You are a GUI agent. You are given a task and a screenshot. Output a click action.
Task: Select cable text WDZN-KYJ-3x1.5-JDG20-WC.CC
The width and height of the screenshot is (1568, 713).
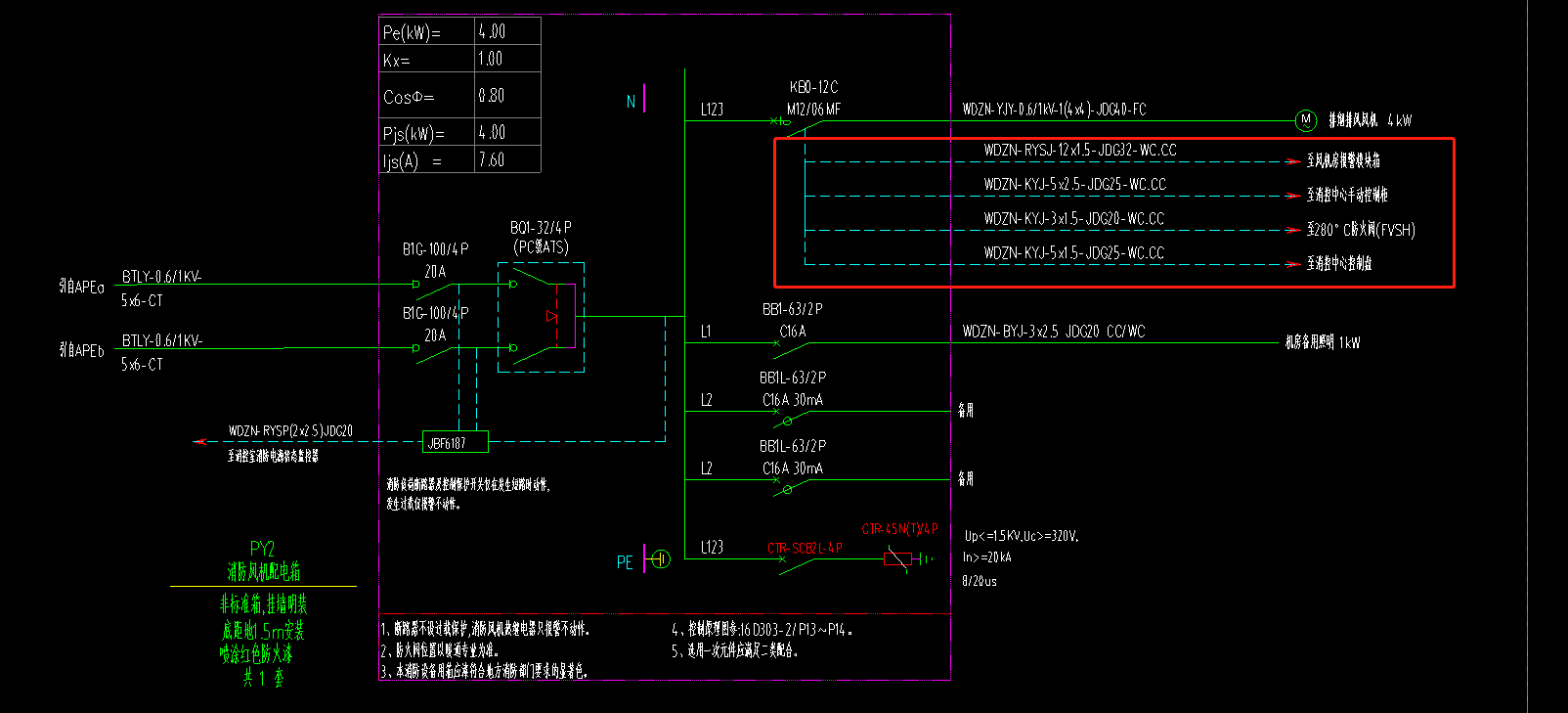tap(1073, 218)
